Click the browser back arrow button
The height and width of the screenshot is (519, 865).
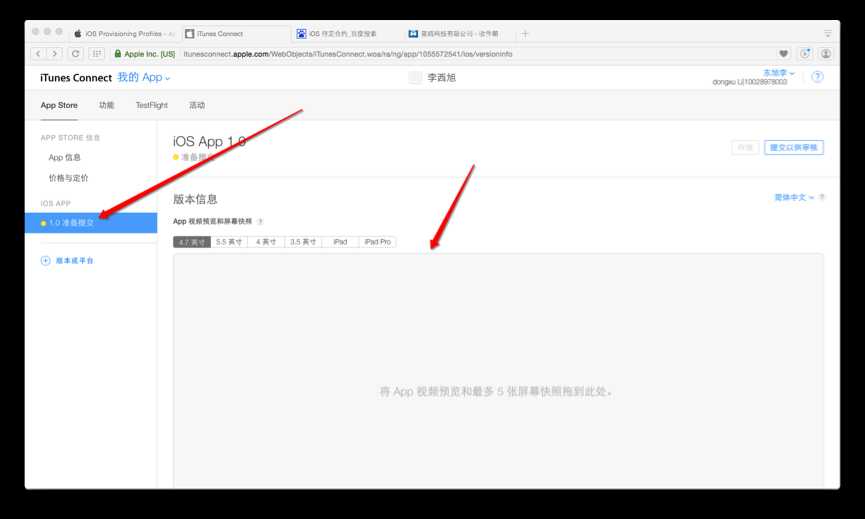(38, 53)
